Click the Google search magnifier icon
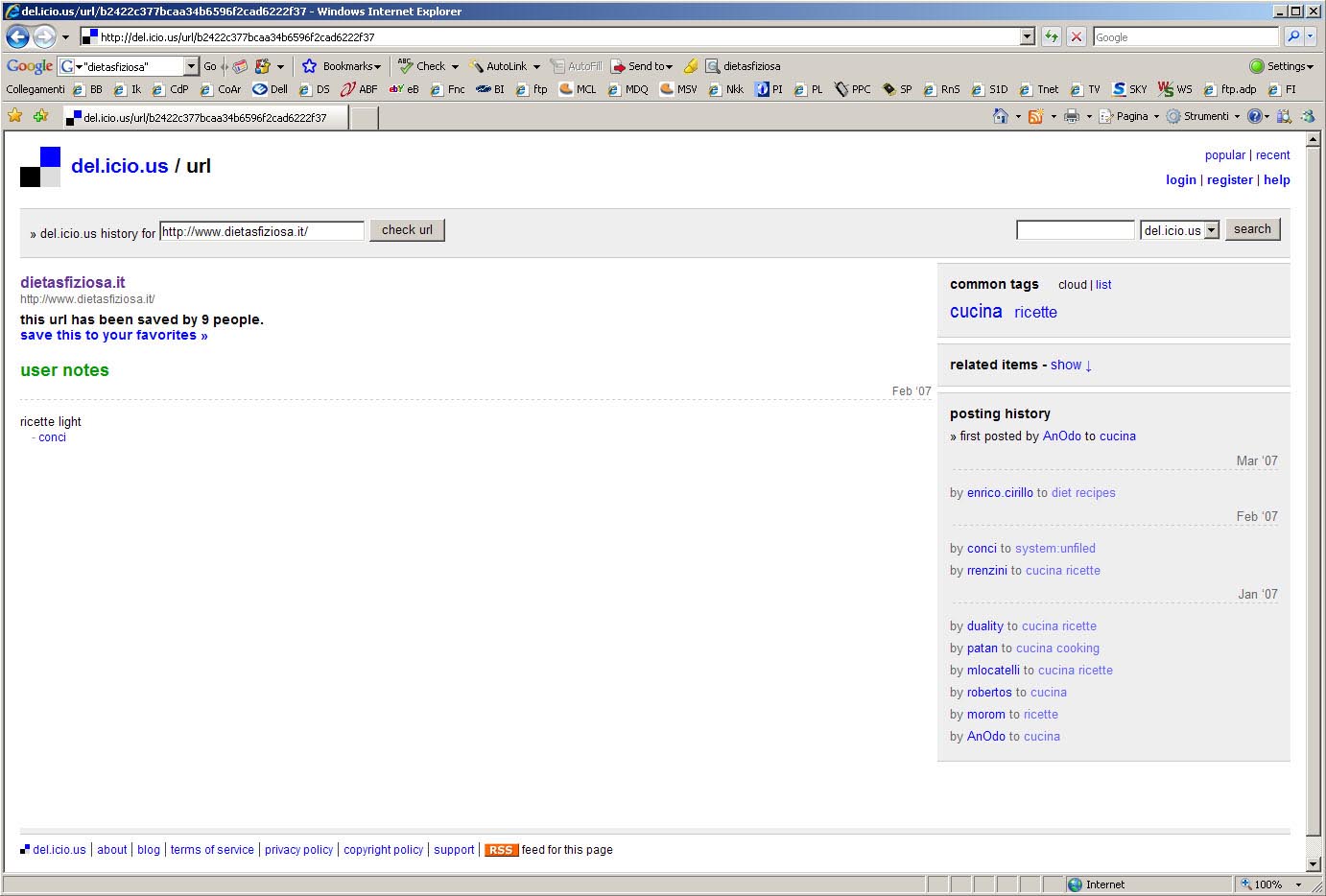This screenshot has width=1326, height=896. tap(1293, 36)
